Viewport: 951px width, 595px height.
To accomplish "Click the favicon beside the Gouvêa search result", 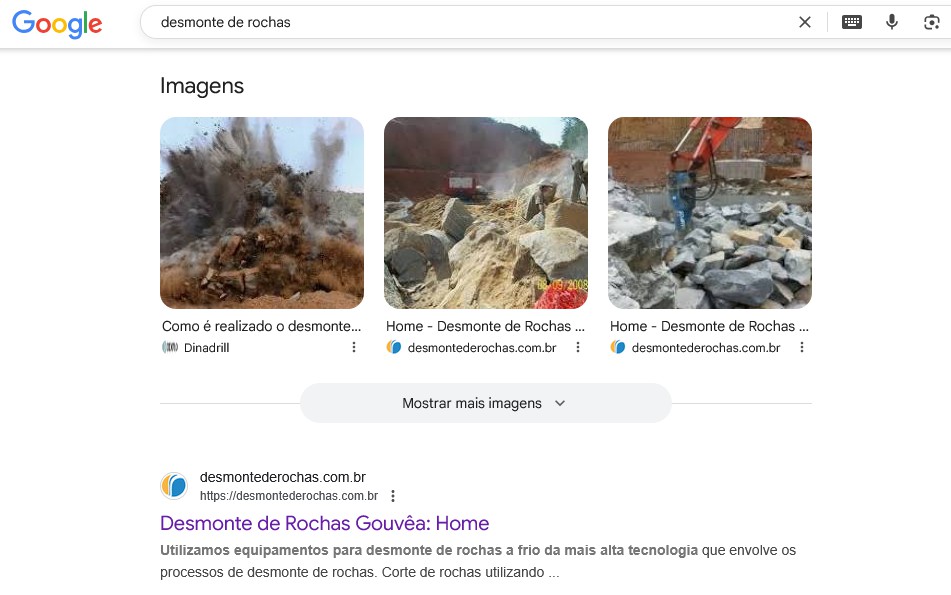I will [174, 485].
